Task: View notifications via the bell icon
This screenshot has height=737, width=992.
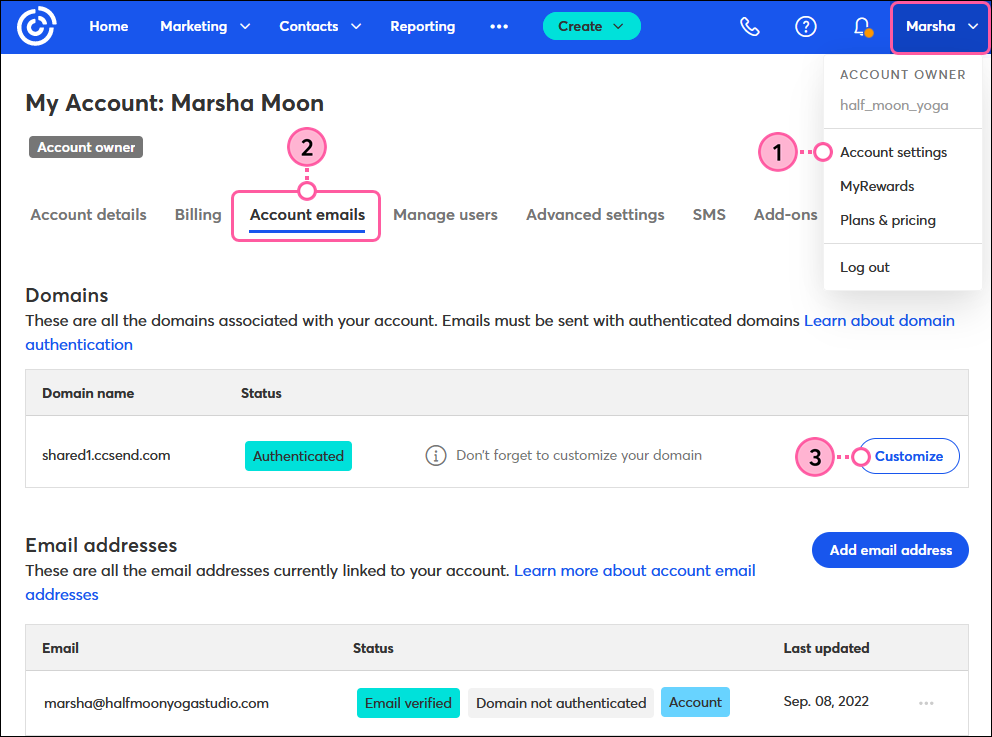Action: click(x=861, y=26)
